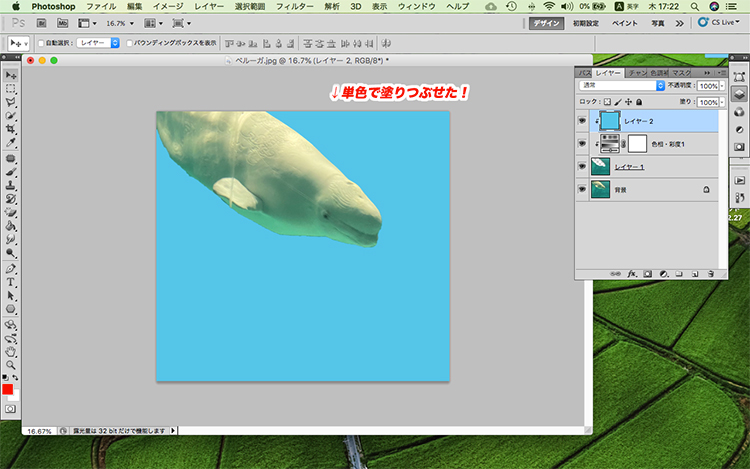Create a new adjustment layer from panel footer
Screen dimensions: 750x469
click(662, 273)
